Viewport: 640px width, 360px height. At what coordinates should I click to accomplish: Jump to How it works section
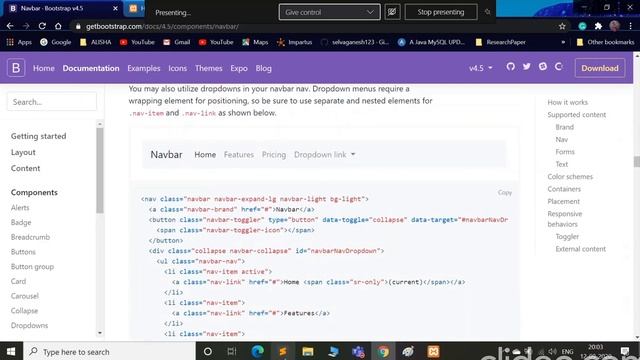567,102
